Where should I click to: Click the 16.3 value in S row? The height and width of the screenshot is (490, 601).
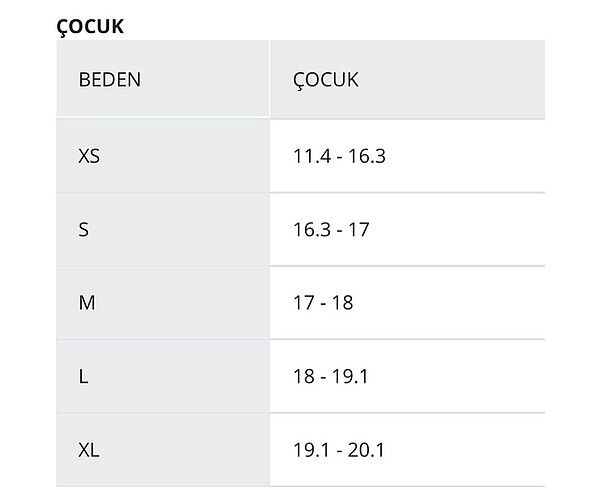pos(309,229)
